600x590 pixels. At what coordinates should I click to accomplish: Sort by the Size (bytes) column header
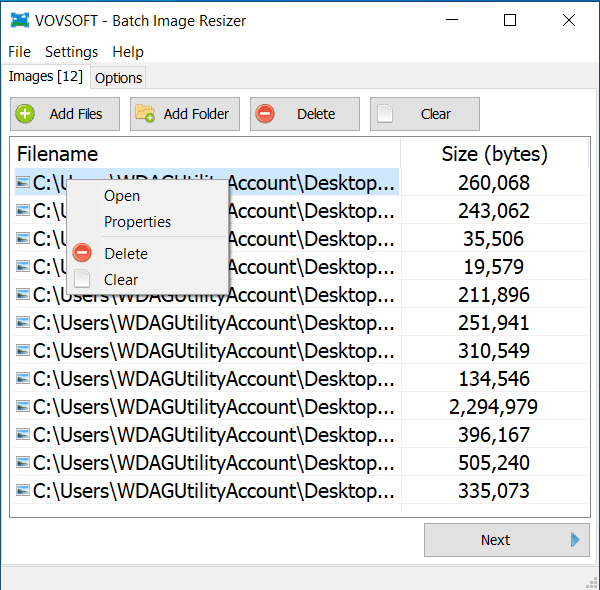tap(494, 154)
